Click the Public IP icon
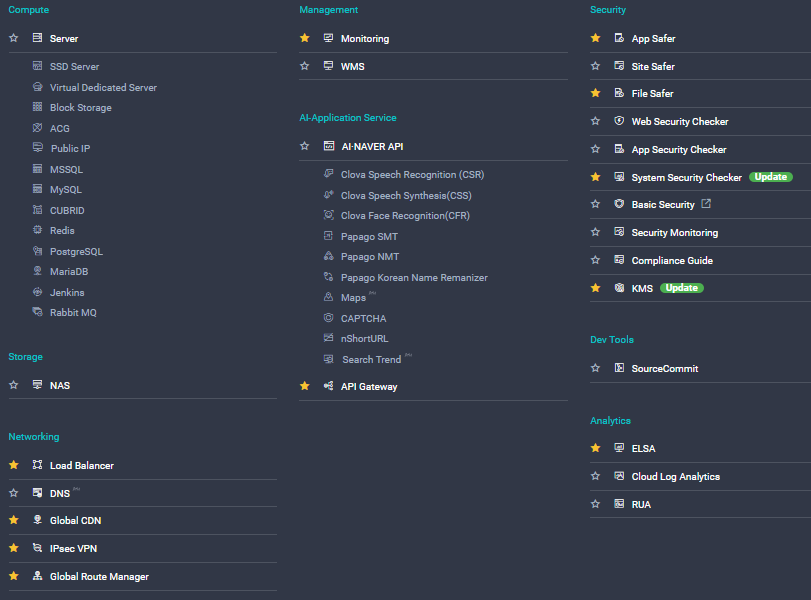Viewport: 811px width, 600px height. pos(38,148)
